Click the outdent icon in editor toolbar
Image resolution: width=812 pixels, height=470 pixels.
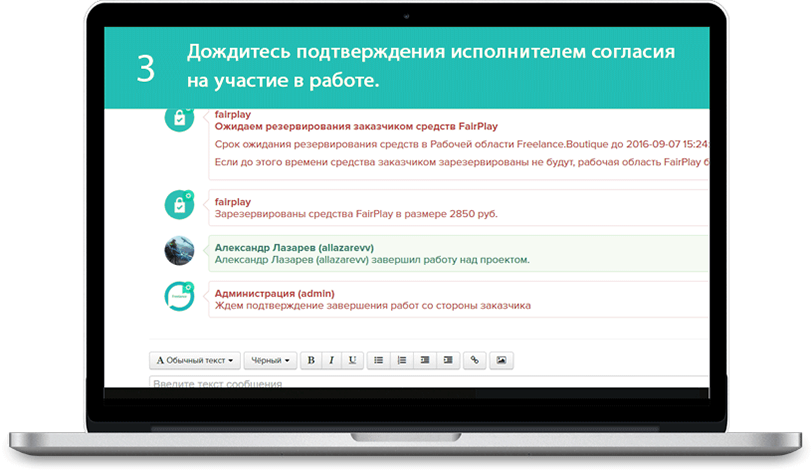click(x=425, y=360)
